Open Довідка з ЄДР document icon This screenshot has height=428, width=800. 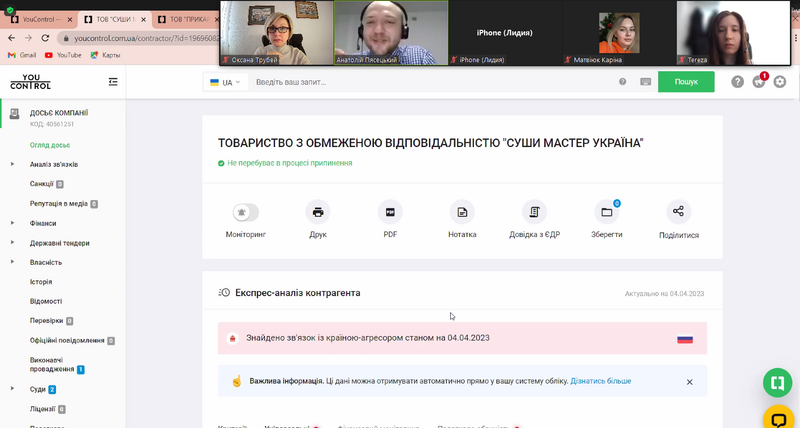coord(534,212)
